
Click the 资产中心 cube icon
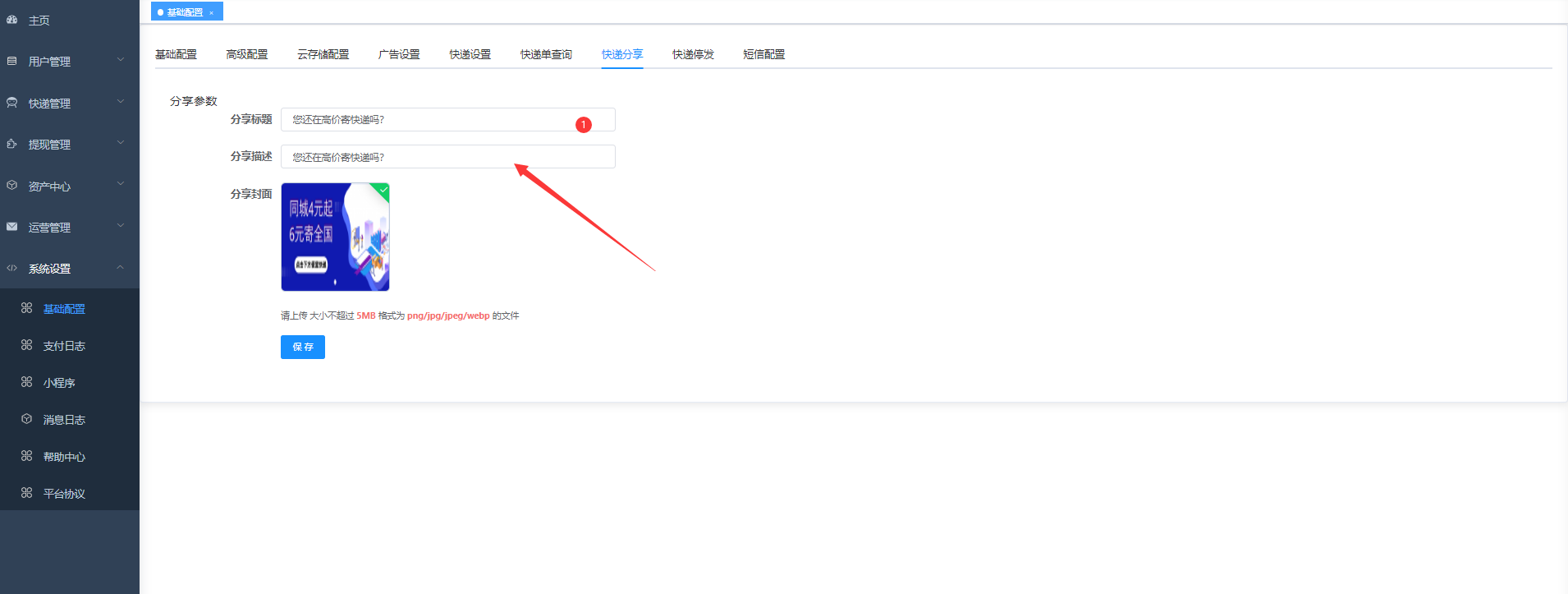(x=11, y=186)
